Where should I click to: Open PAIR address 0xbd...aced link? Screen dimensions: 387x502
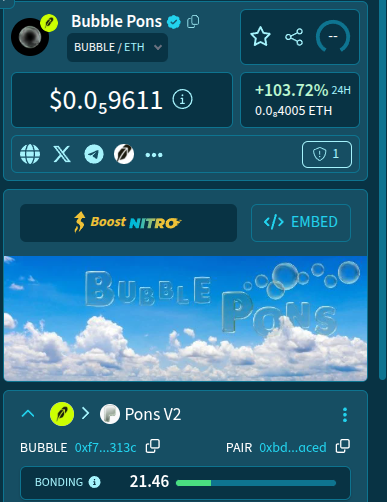click(293, 447)
